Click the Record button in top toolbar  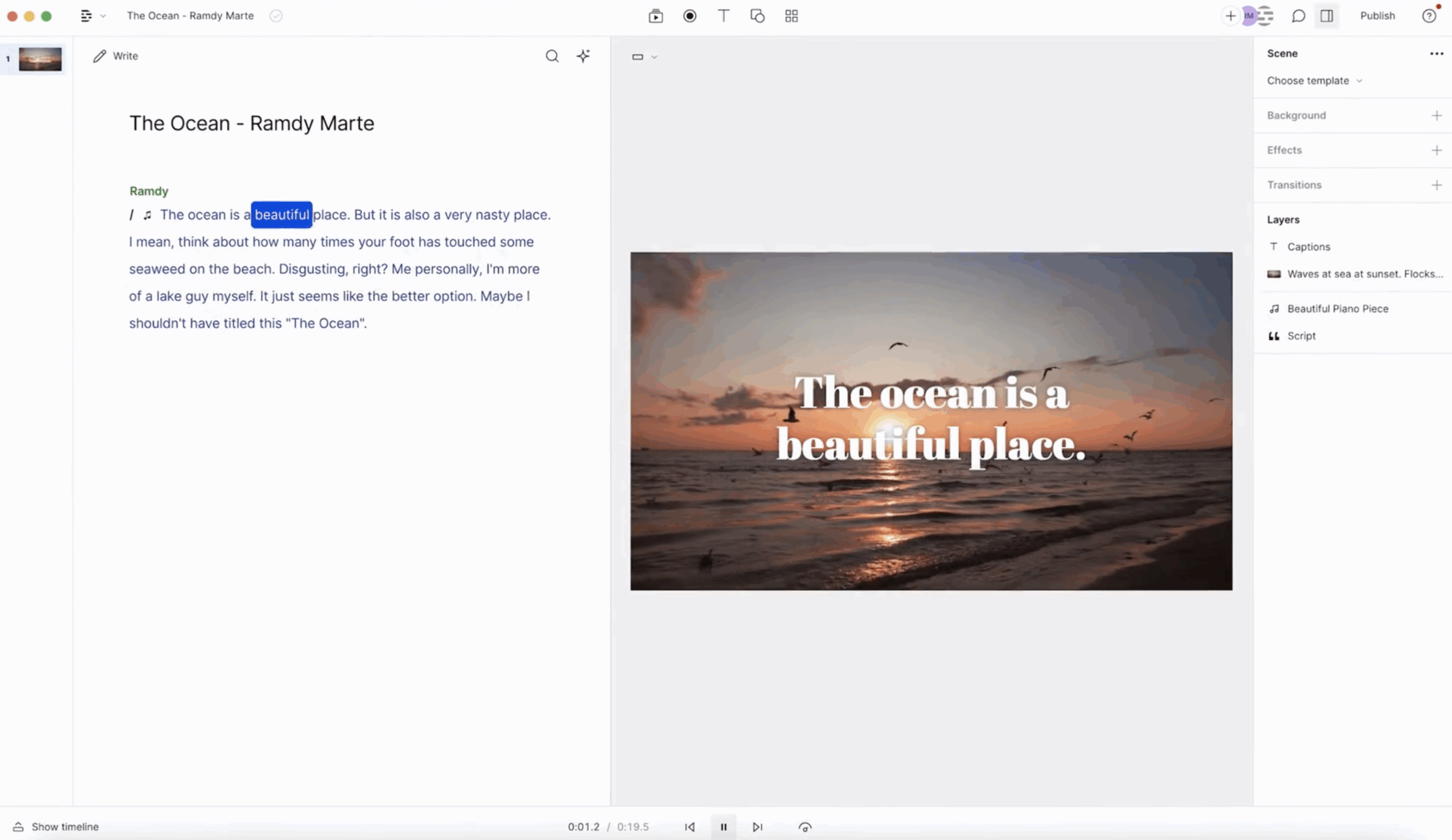pos(689,16)
